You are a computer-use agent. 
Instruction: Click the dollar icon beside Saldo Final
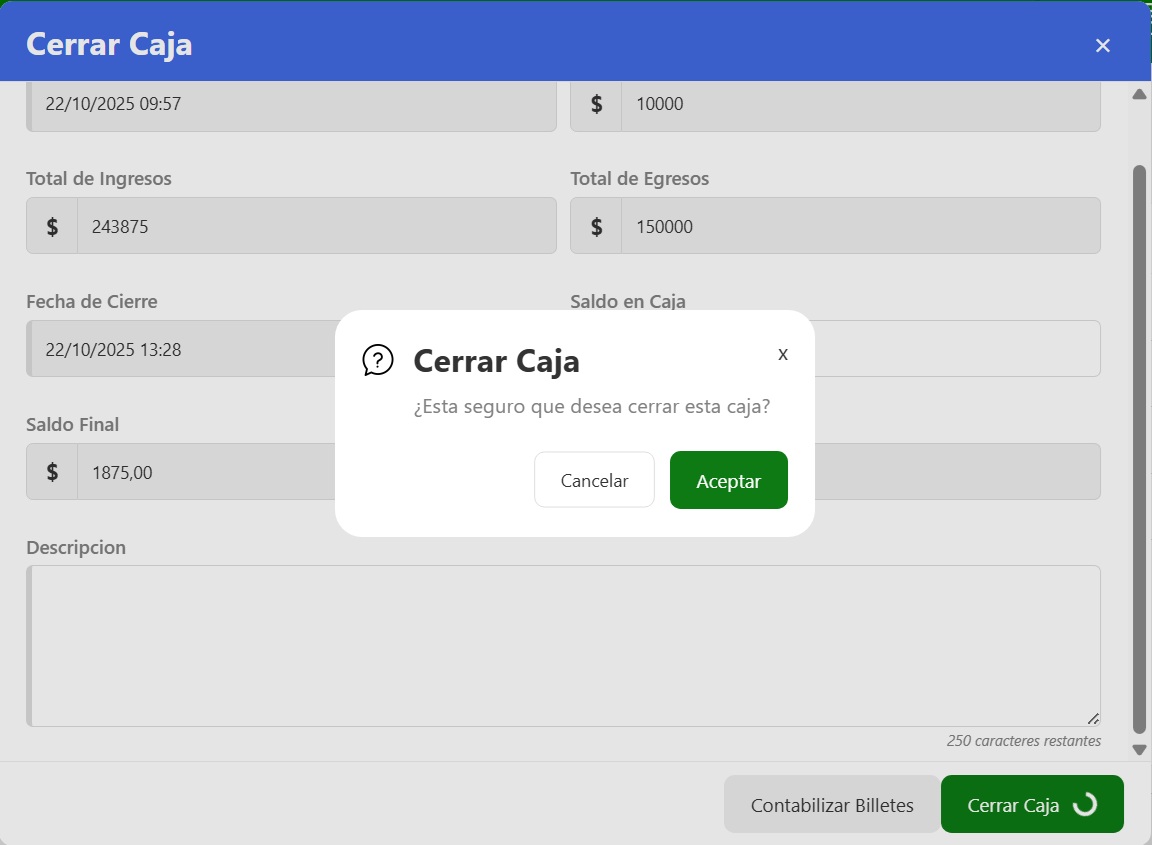52,472
